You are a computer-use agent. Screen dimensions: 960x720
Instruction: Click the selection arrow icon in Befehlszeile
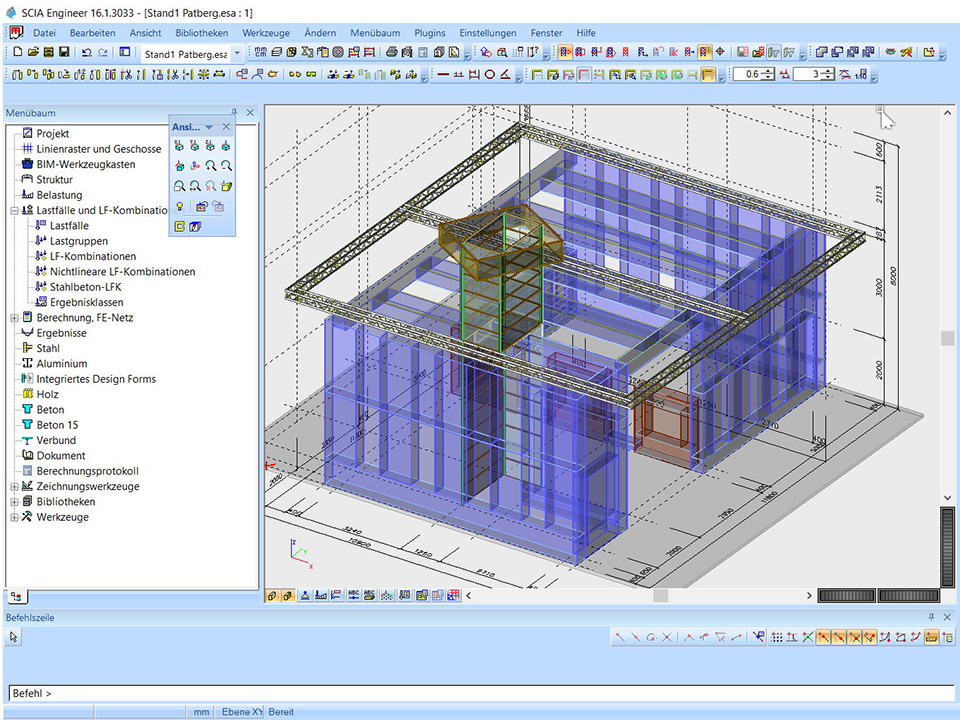pos(15,637)
